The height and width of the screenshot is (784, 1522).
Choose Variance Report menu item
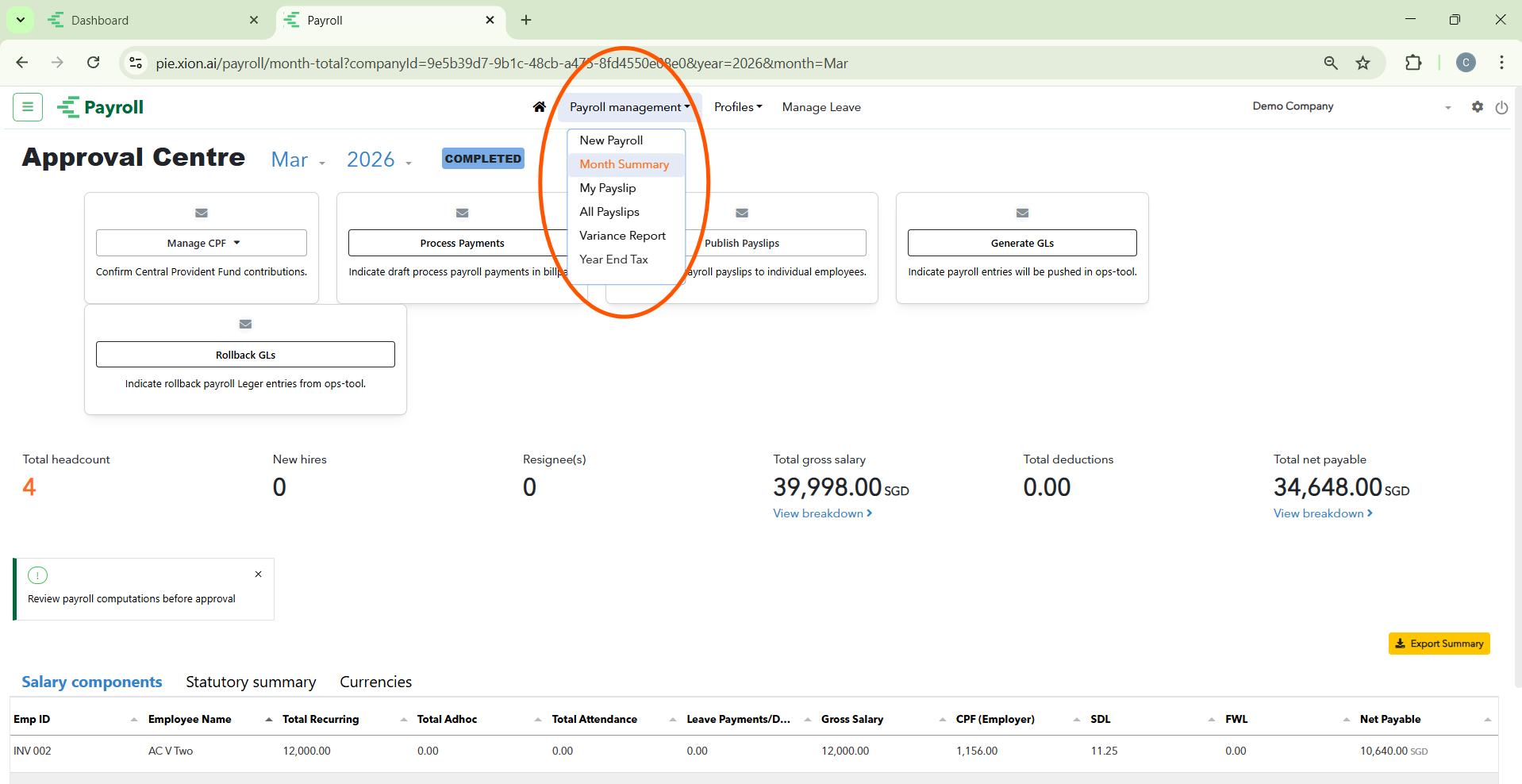(622, 236)
